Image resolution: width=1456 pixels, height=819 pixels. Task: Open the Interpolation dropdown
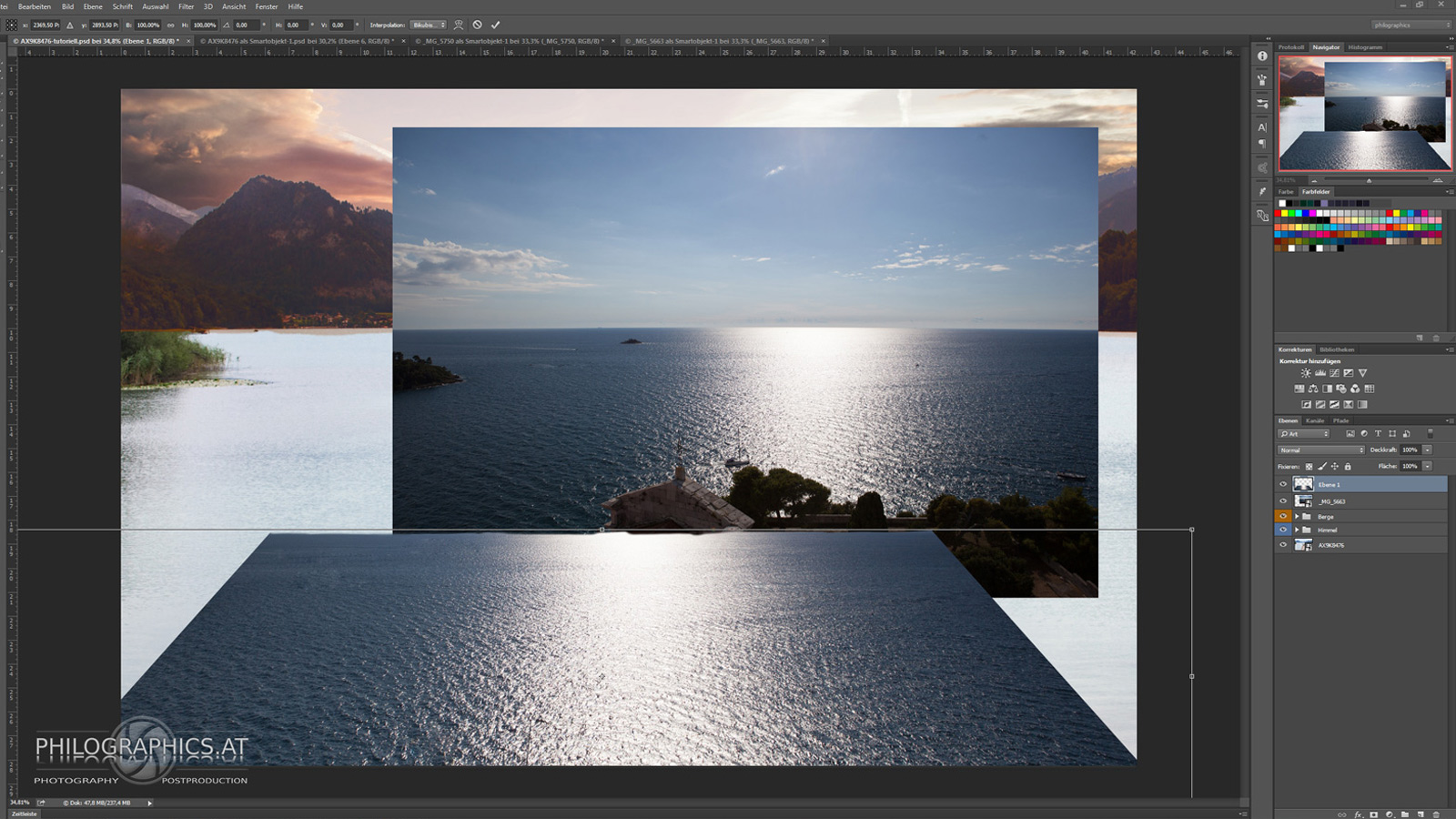428,25
